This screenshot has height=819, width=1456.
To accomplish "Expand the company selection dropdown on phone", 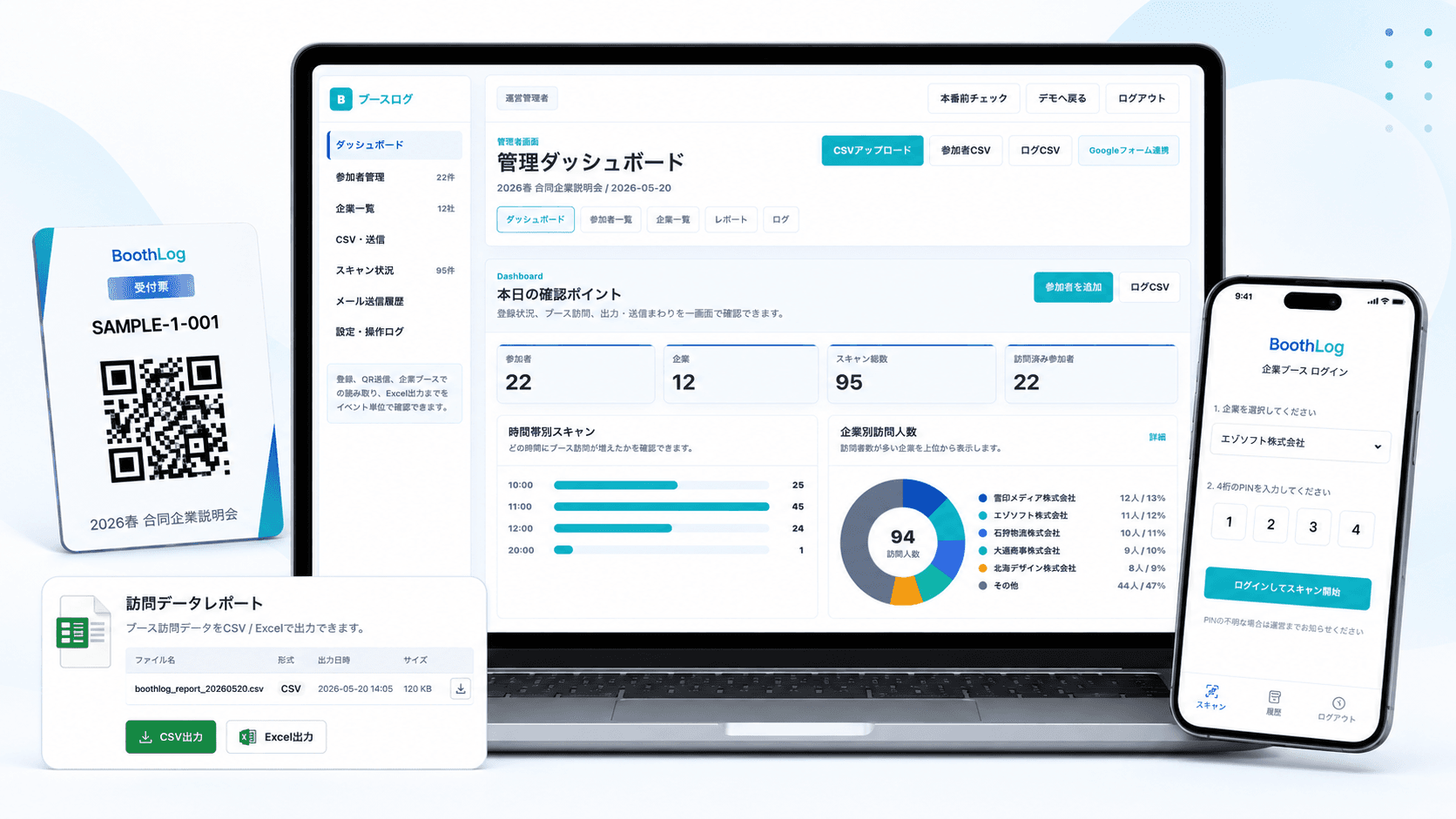I will [x=1300, y=443].
